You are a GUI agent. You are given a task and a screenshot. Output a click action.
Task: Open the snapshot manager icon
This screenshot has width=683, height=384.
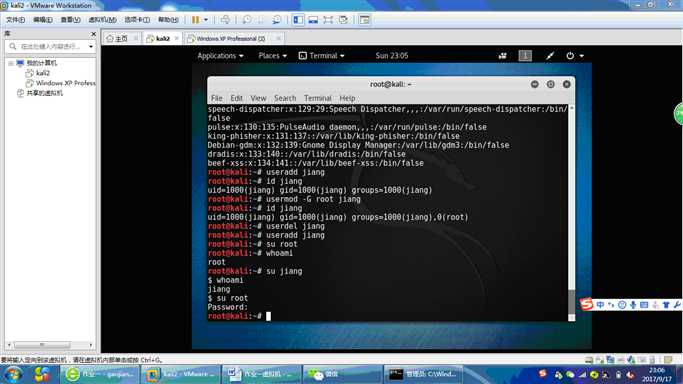pyautogui.click(x=277, y=20)
